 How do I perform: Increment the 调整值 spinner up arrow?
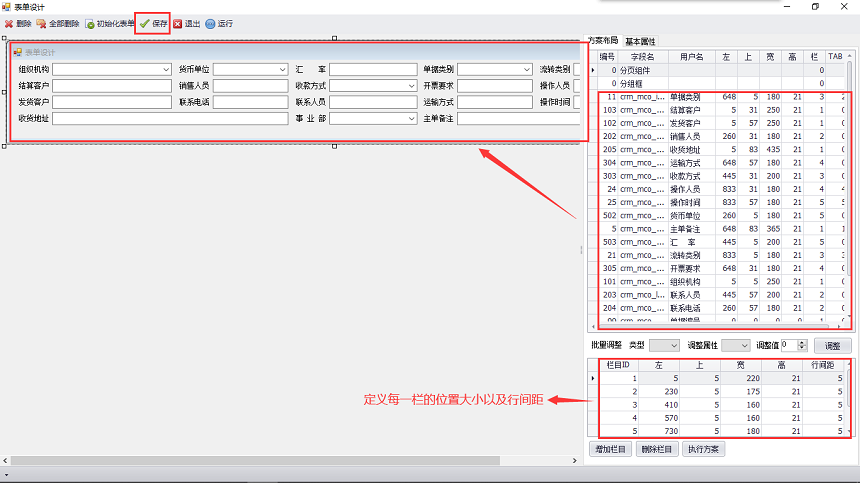click(802, 343)
